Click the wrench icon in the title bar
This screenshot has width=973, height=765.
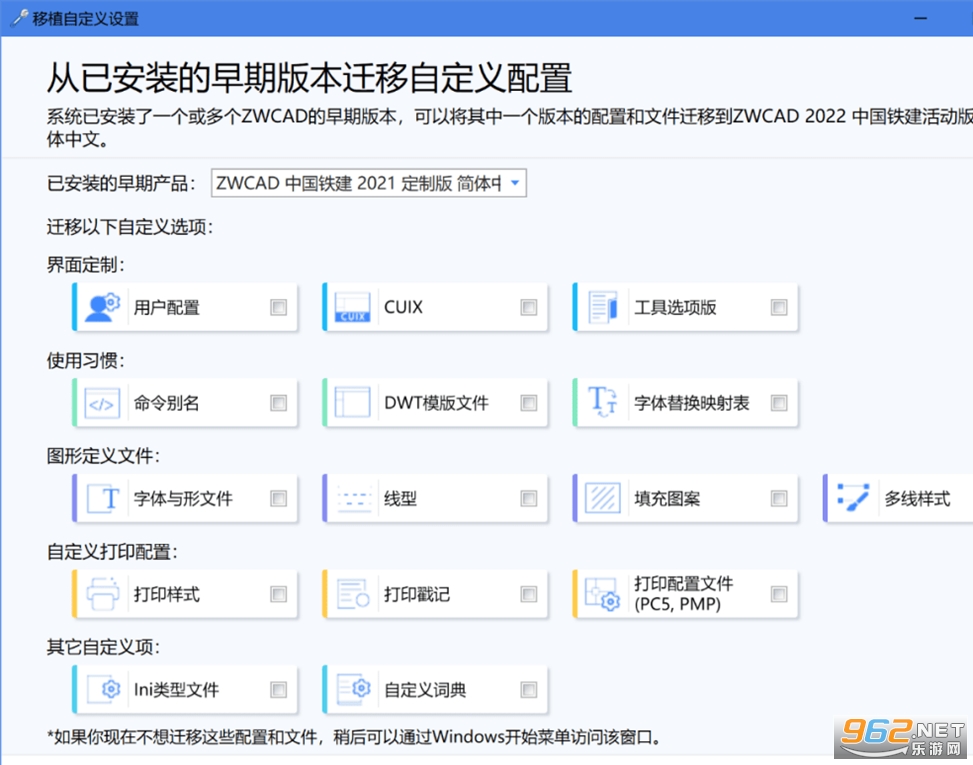click(x=20, y=18)
